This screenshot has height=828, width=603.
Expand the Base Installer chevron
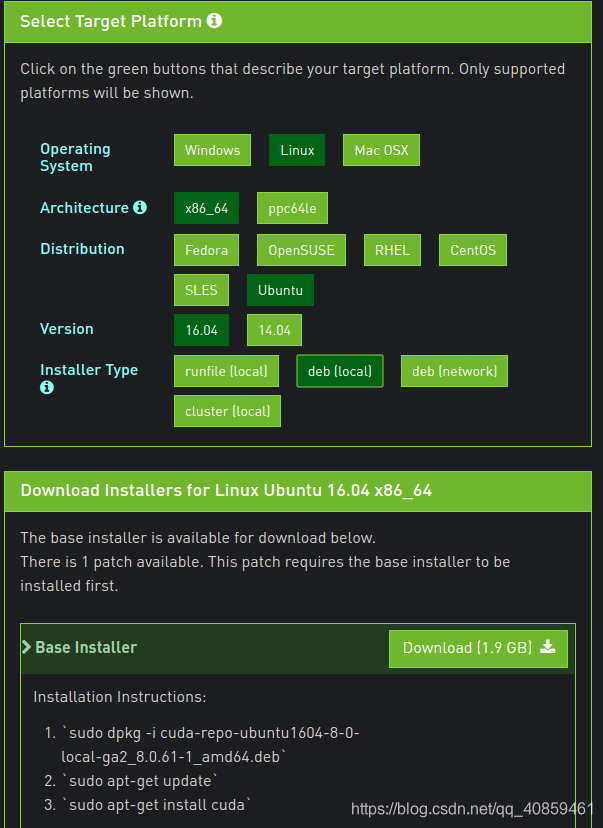click(26, 647)
